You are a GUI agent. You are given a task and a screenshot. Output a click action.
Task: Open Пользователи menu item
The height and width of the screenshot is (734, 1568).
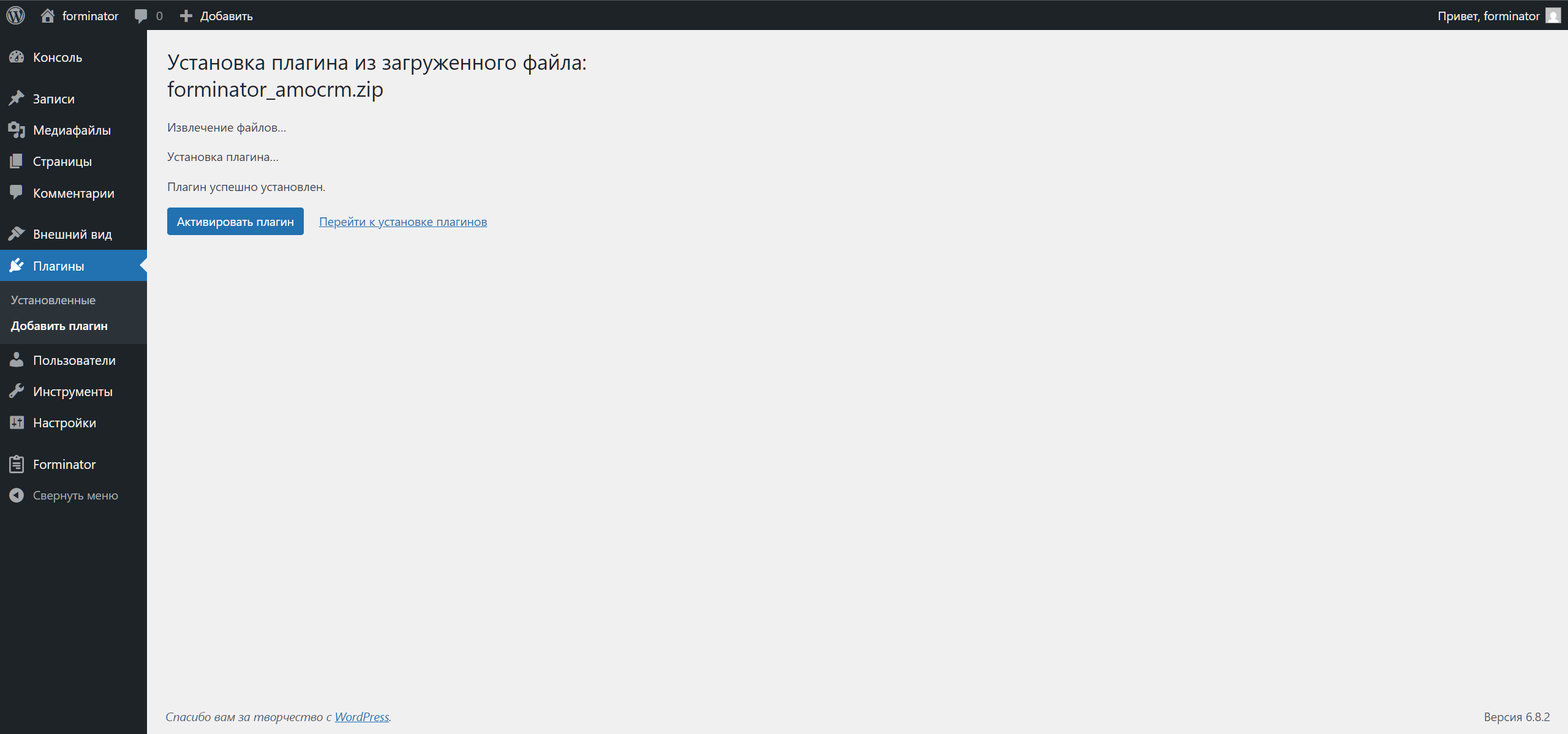pyautogui.click(x=73, y=360)
